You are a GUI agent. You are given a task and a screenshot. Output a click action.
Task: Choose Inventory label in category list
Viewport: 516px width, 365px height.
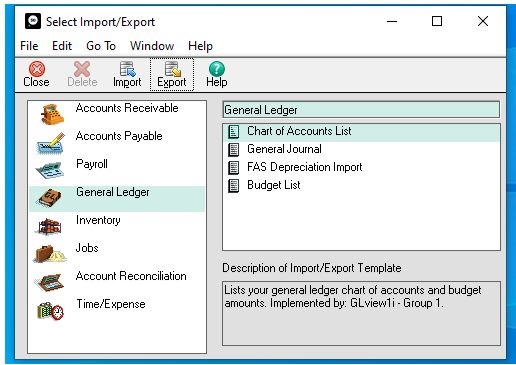(98, 220)
